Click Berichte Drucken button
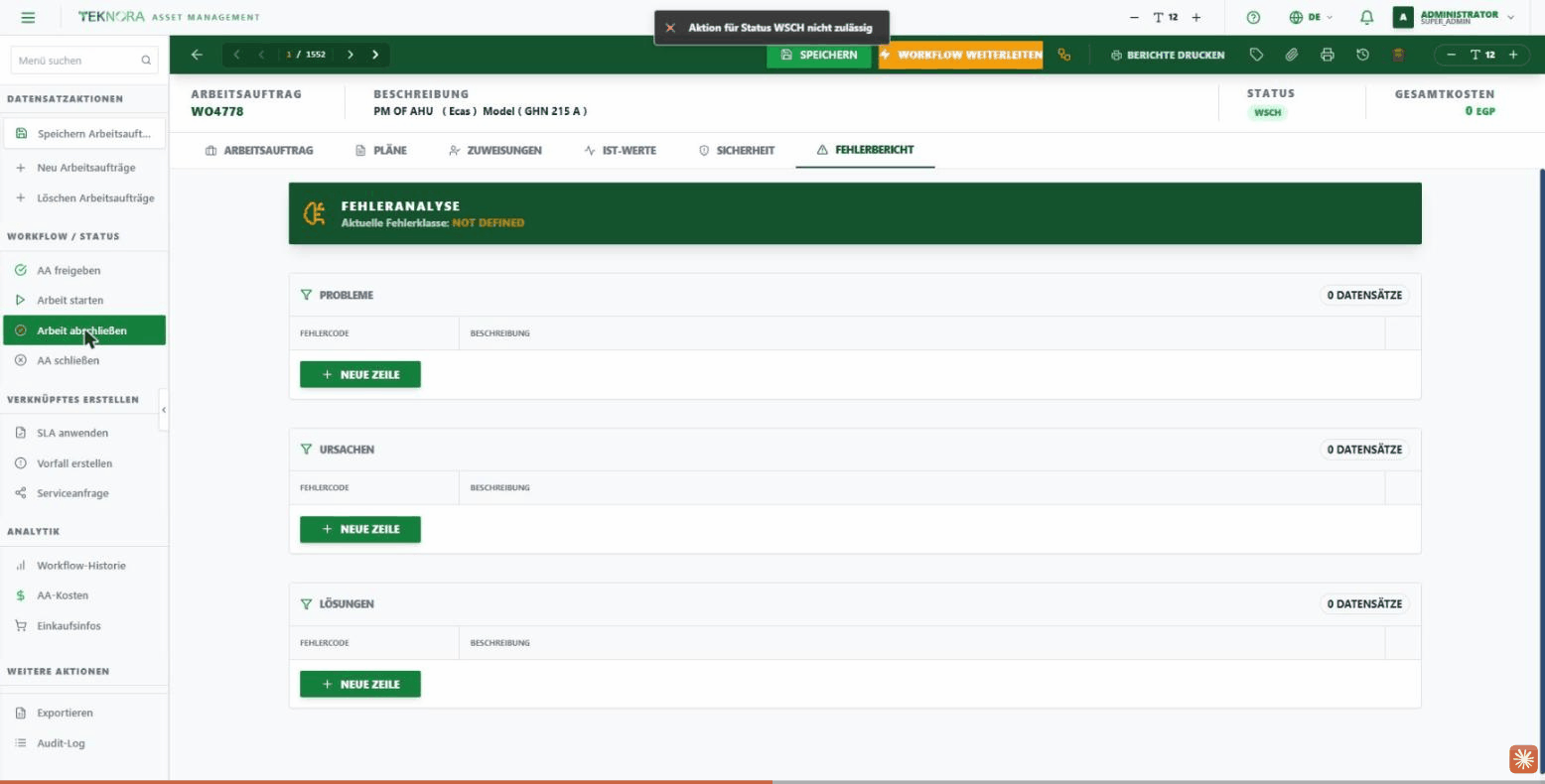1545x784 pixels. (x=1168, y=55)
